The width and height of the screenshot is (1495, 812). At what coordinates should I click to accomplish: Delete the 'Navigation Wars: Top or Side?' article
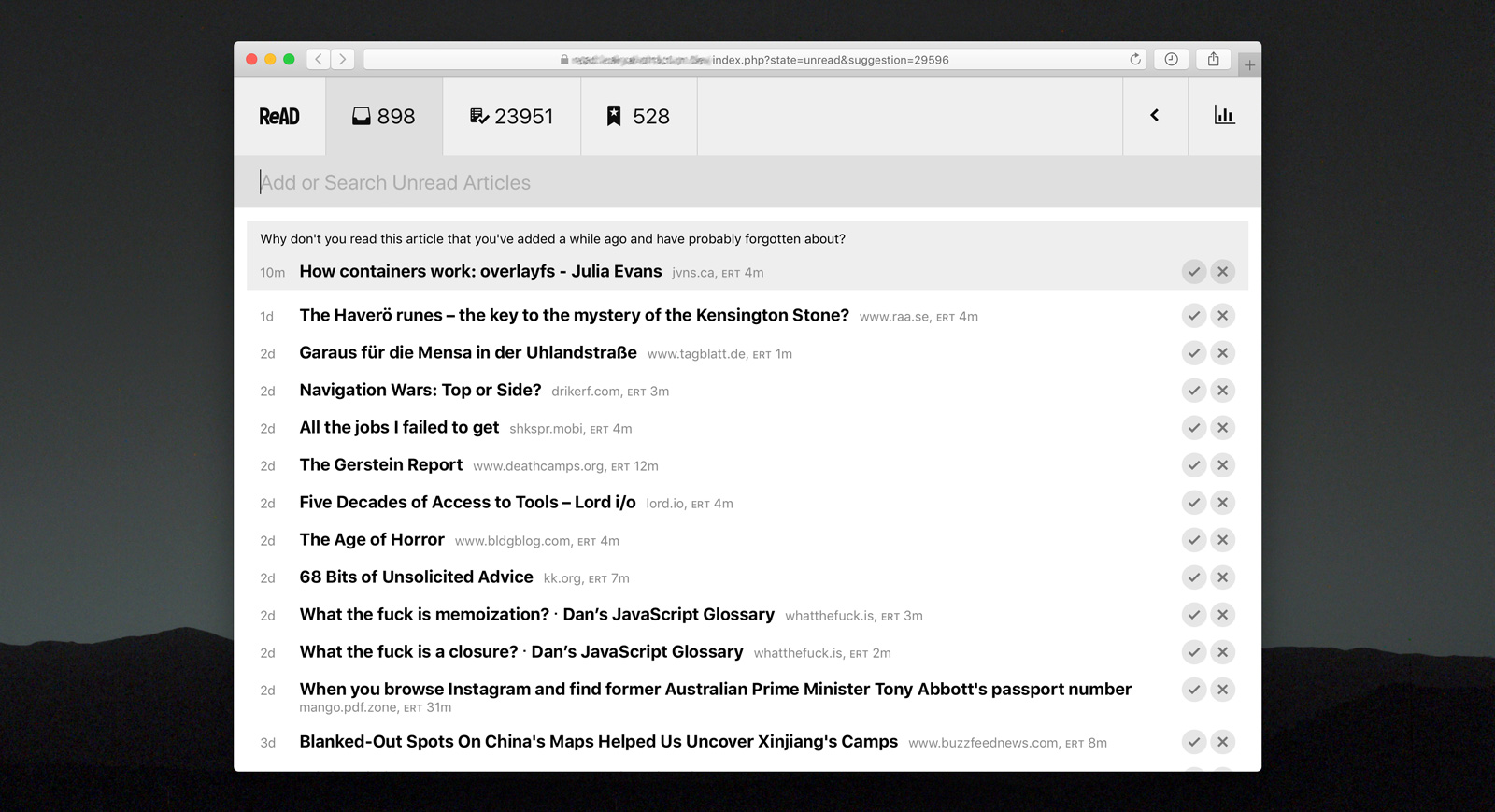pyautogui.click(x=1222, y=391)
